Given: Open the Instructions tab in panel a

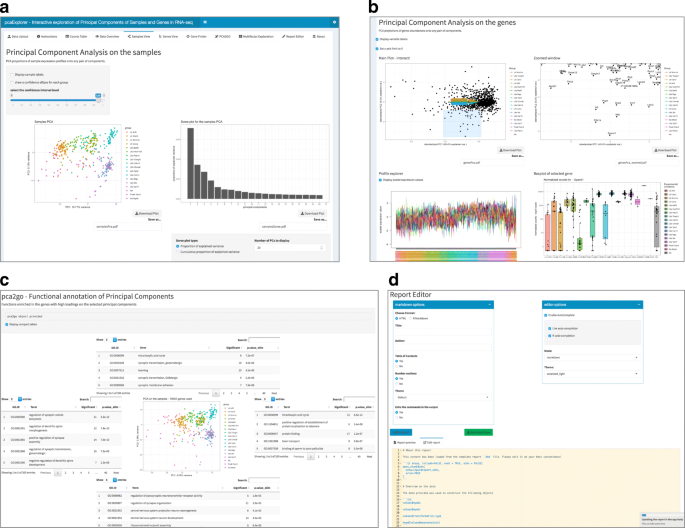Looking at the screenshot, I should [x=47, y=37].
